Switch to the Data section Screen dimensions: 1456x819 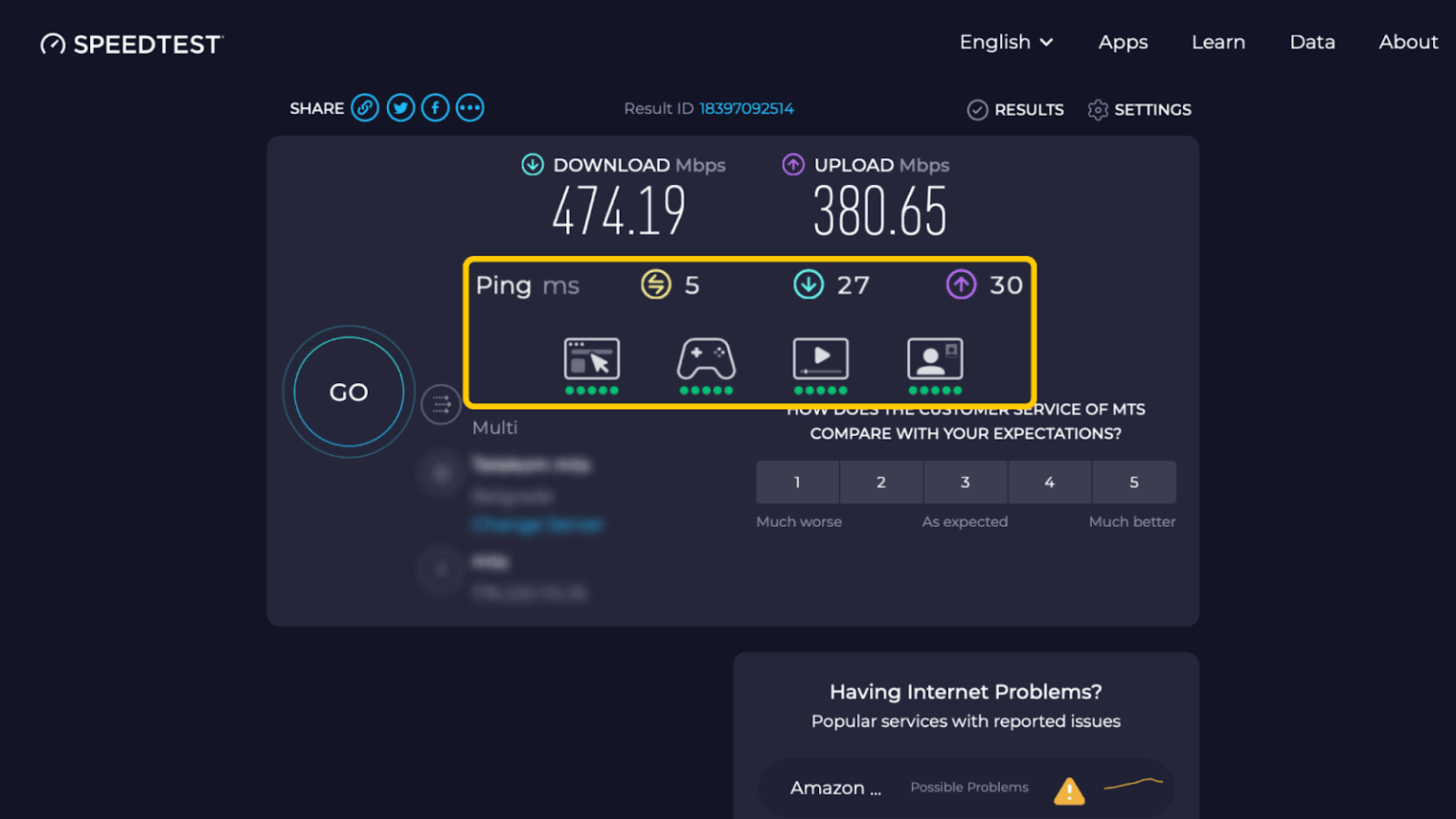pyautogui.click(x=1312, y=42)
